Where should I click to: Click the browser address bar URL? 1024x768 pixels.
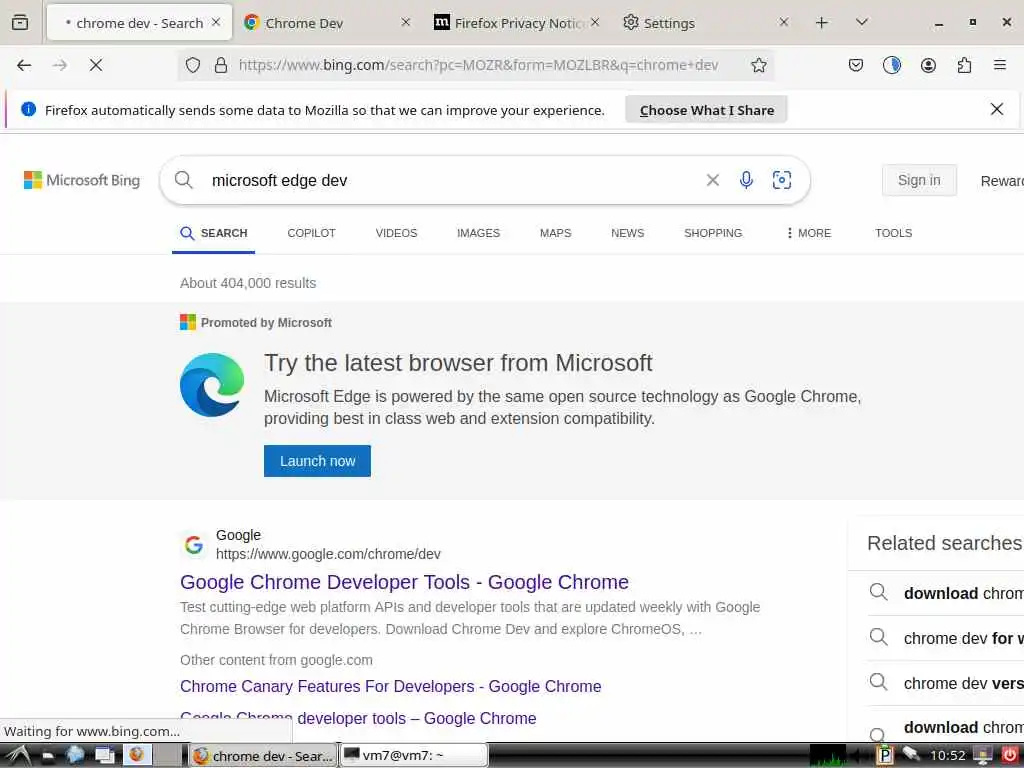[x=478, y=65]
